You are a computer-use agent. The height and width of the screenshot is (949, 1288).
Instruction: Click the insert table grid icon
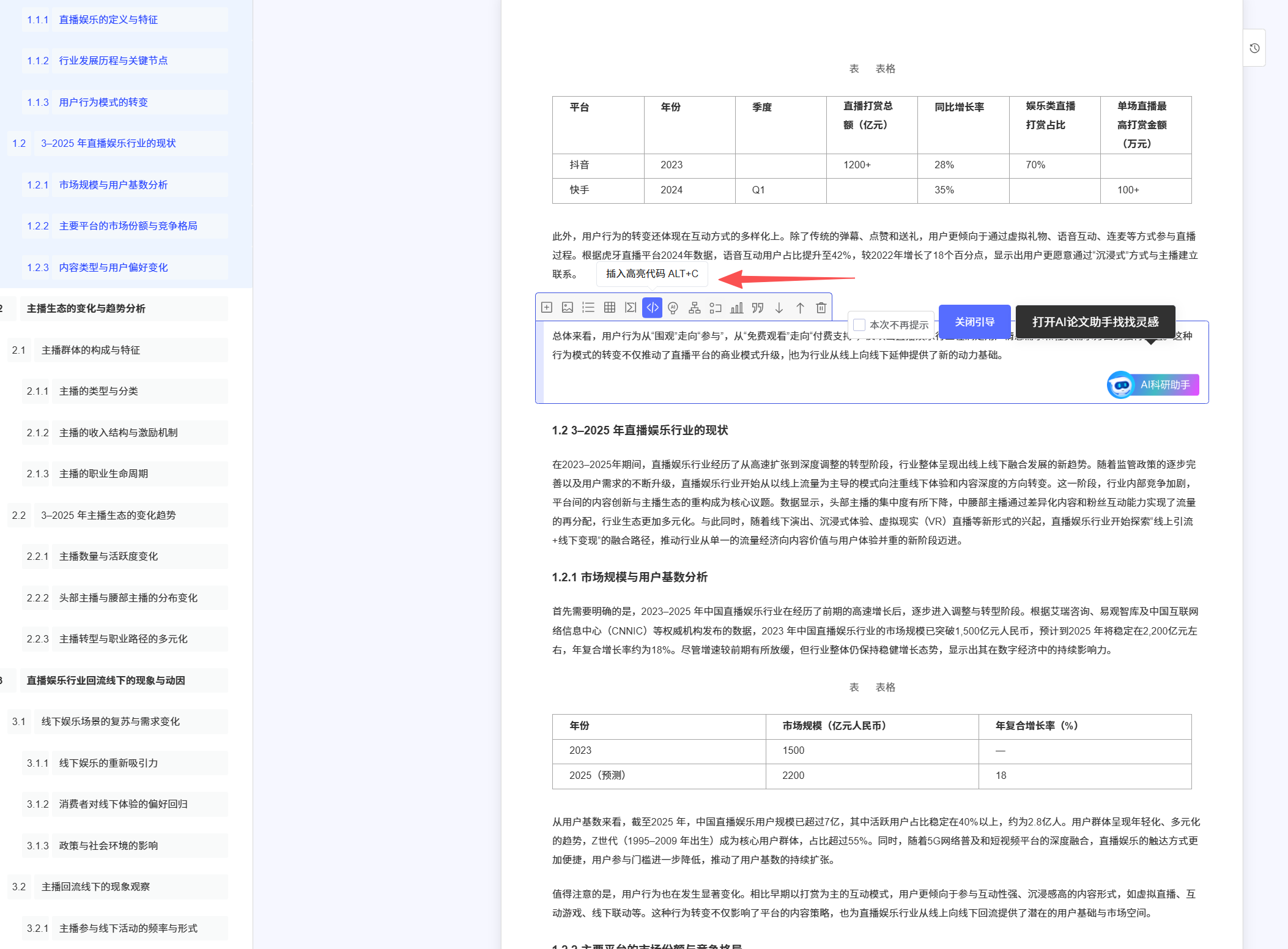610,308
